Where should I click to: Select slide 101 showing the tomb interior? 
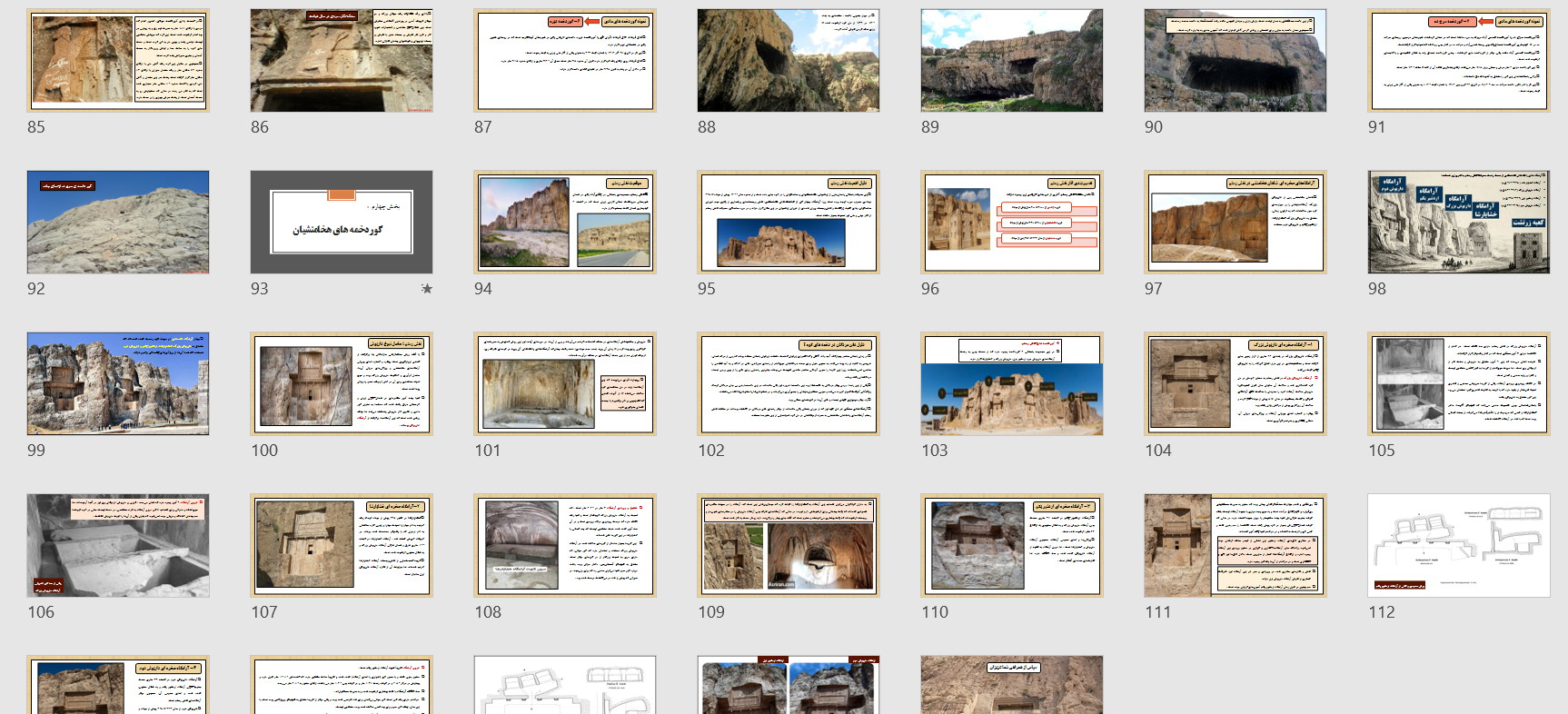pos(565,384)
